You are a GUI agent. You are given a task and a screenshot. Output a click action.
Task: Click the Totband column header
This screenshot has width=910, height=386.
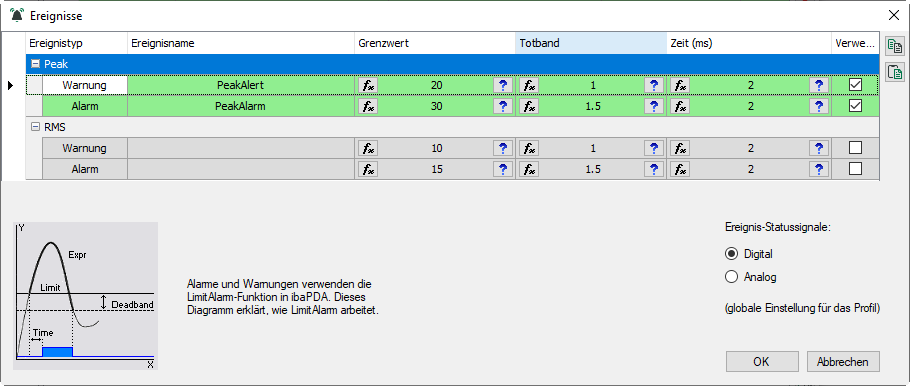(x=591, y=44)
